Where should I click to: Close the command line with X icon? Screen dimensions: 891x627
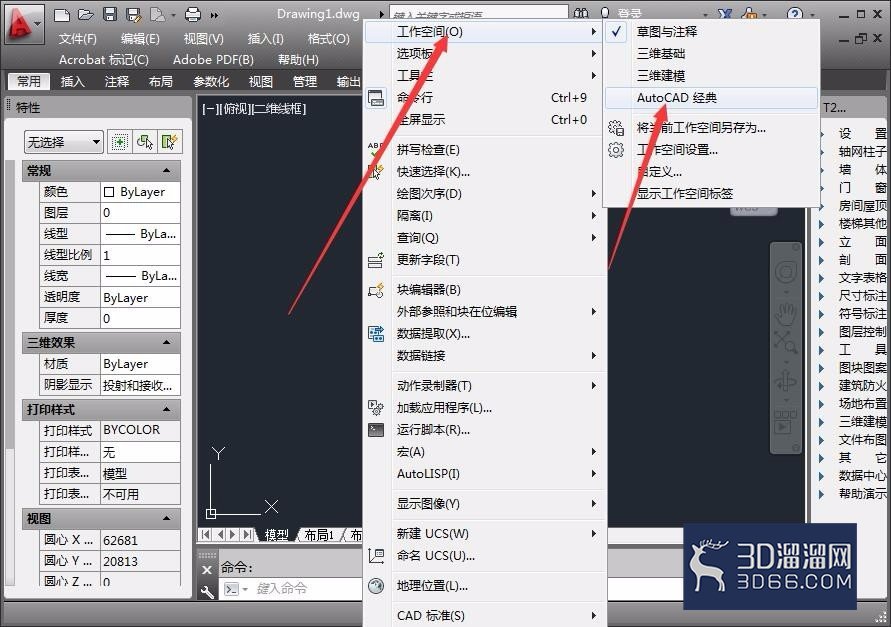pyautogui.click(x=207, y=570)
